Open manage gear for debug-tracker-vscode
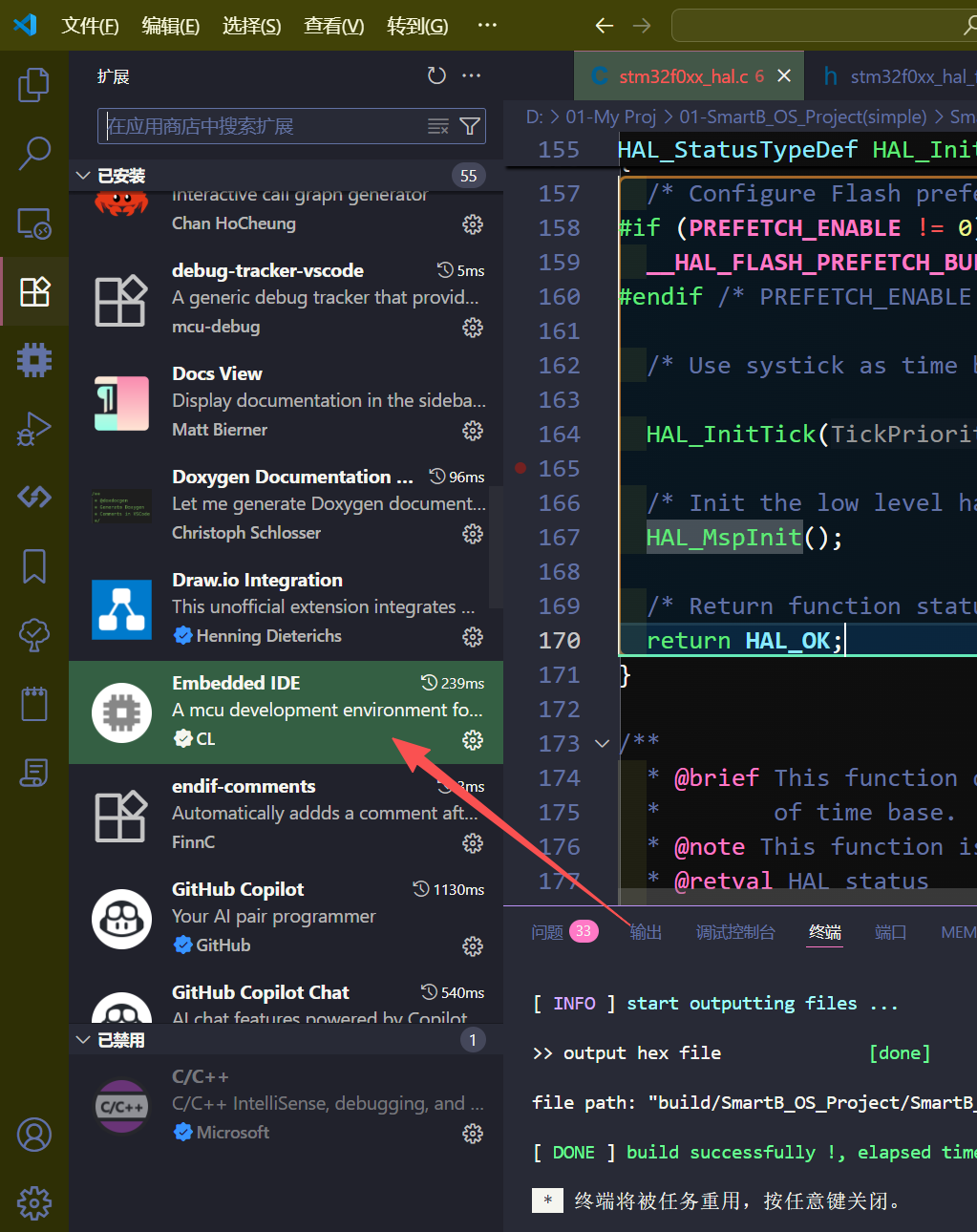 pyautogui.click(x=473, y=328)
